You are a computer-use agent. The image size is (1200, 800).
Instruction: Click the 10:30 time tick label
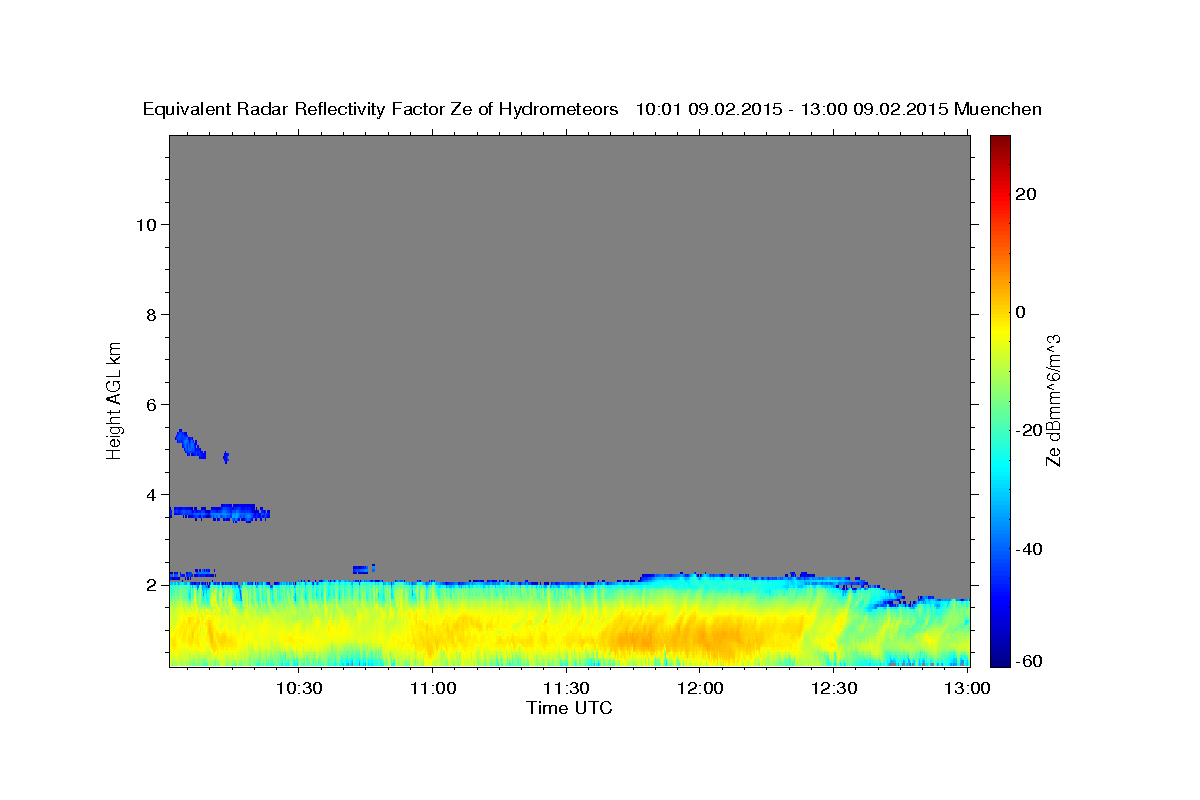pyautogui.click(x=299, y=688)
